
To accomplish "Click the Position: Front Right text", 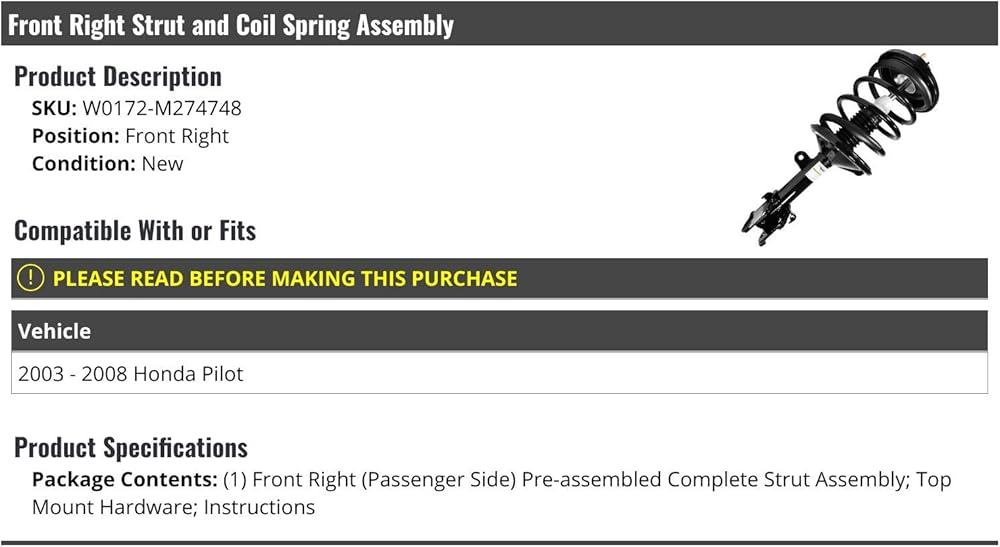I will click(x=130, y=136).
